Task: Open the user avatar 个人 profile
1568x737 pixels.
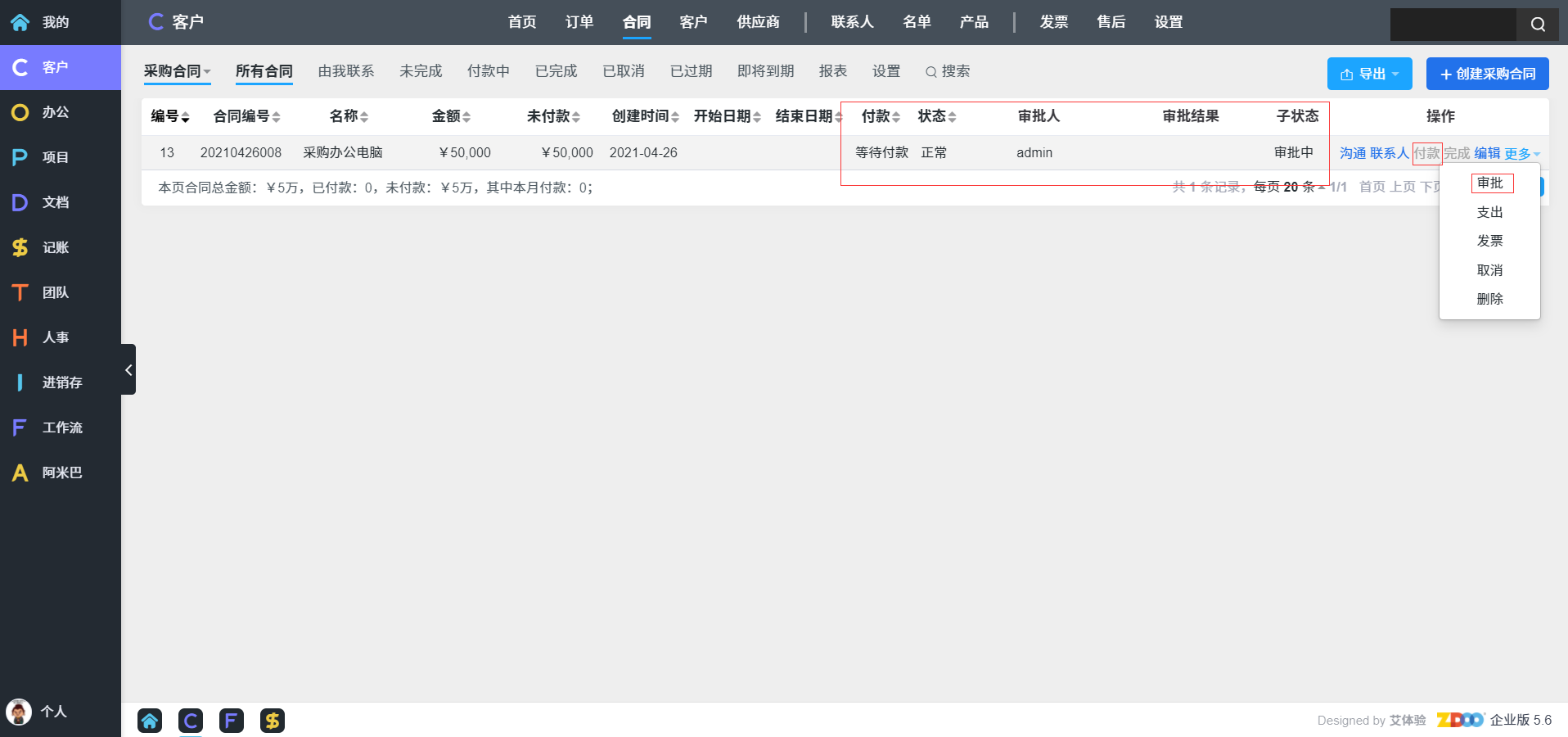Action: [19, 712]
